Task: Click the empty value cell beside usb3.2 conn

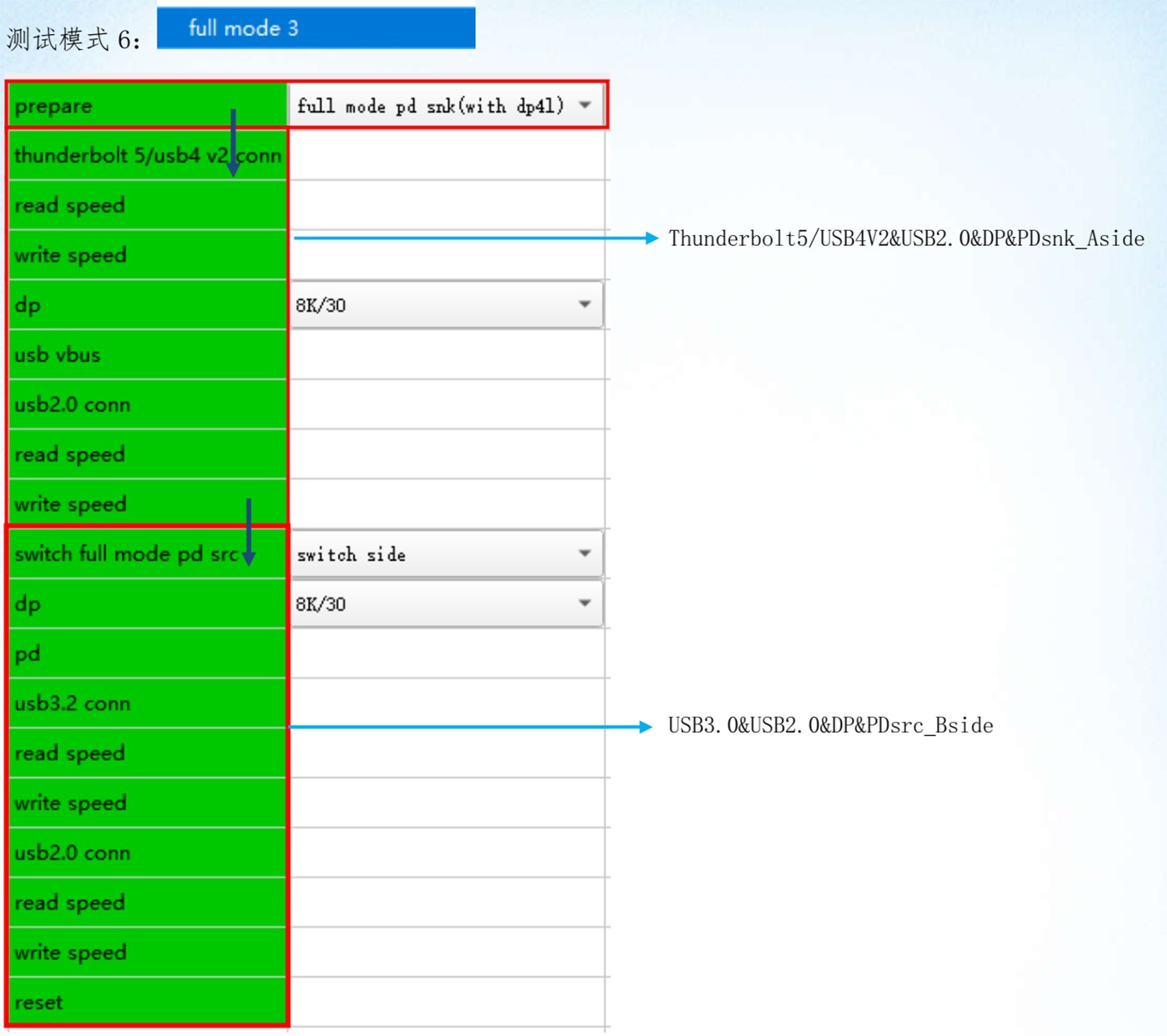Action: [x=447, y=703]
